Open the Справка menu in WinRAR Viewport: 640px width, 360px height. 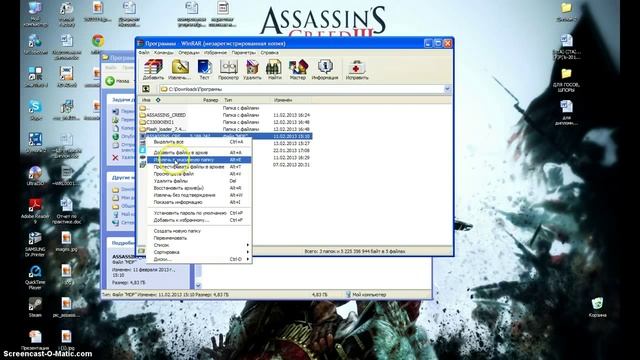click(x=269, y=53)
